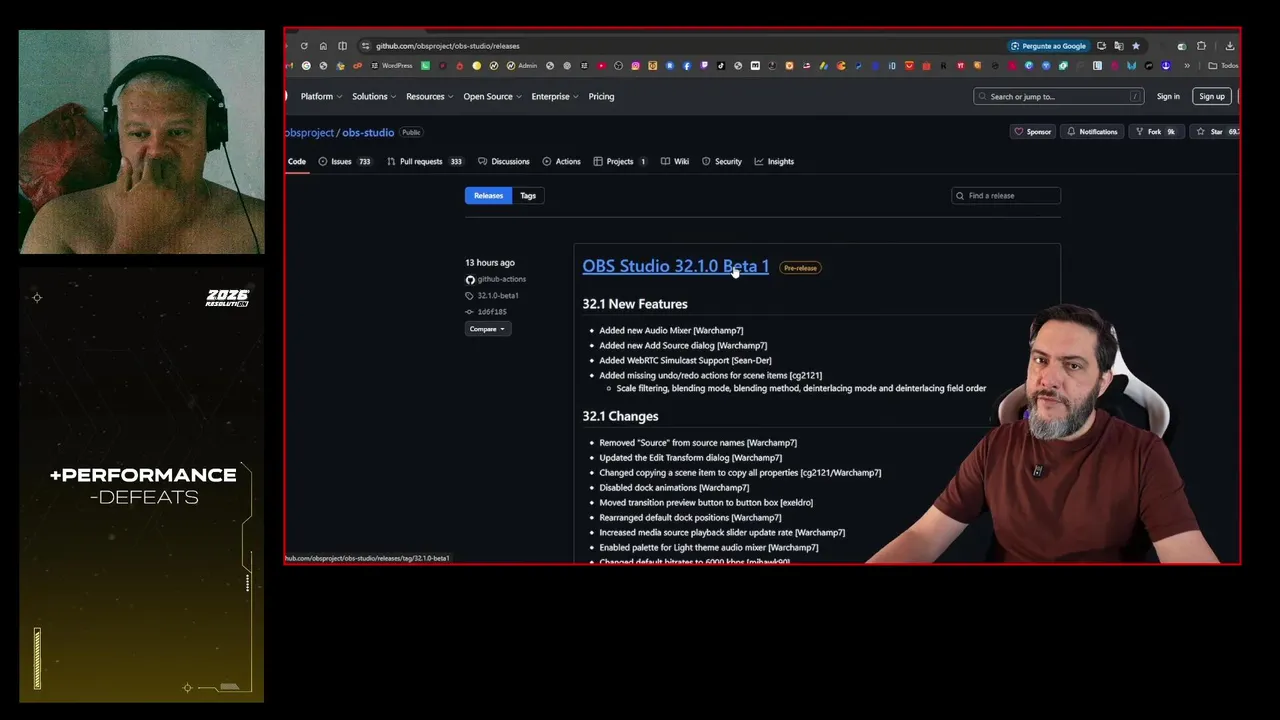1280x720 pixels.
Task: Expand the Platform menu
Action: (x=321, y=97)
